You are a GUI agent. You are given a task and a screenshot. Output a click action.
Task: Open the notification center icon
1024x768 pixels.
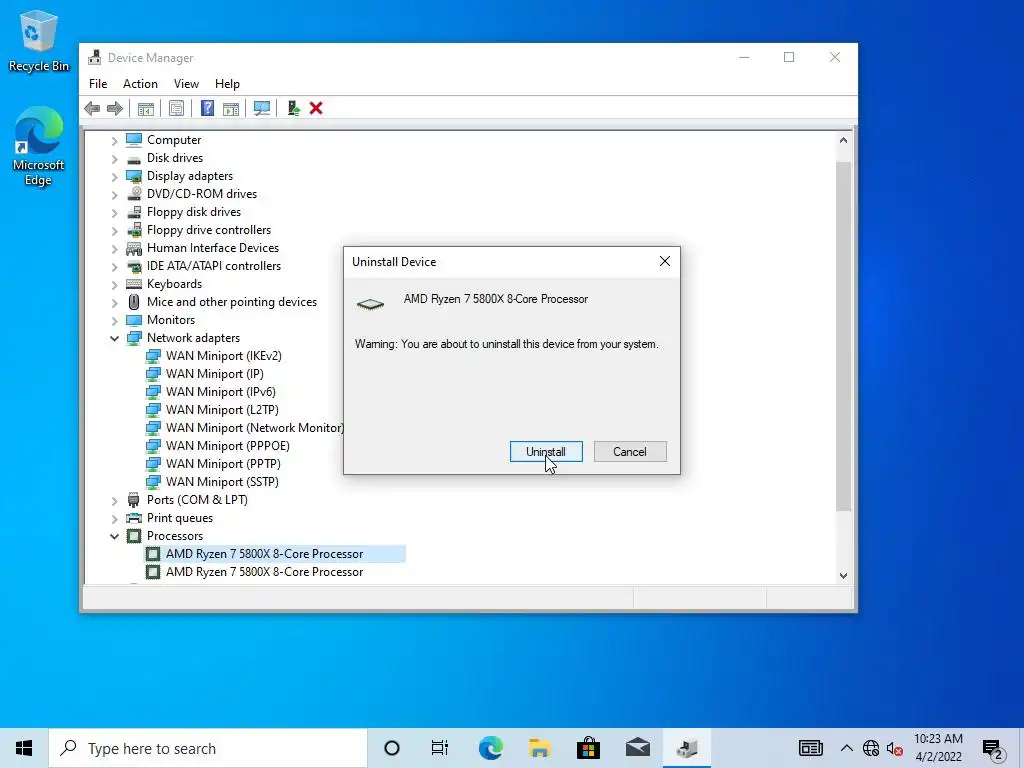pos(993,750)
